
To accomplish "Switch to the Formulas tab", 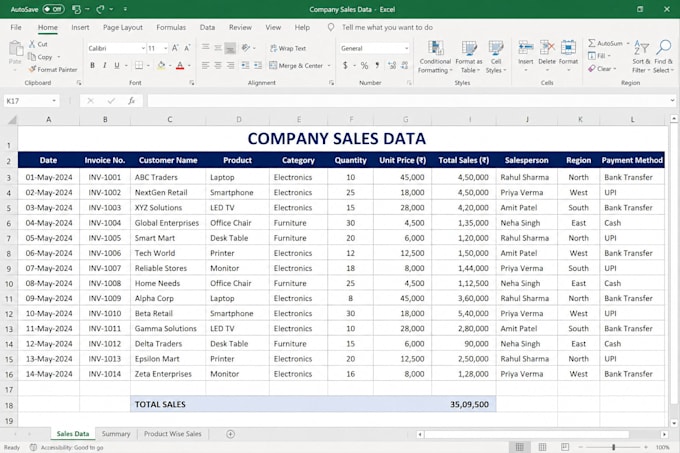I will [171, 27].
